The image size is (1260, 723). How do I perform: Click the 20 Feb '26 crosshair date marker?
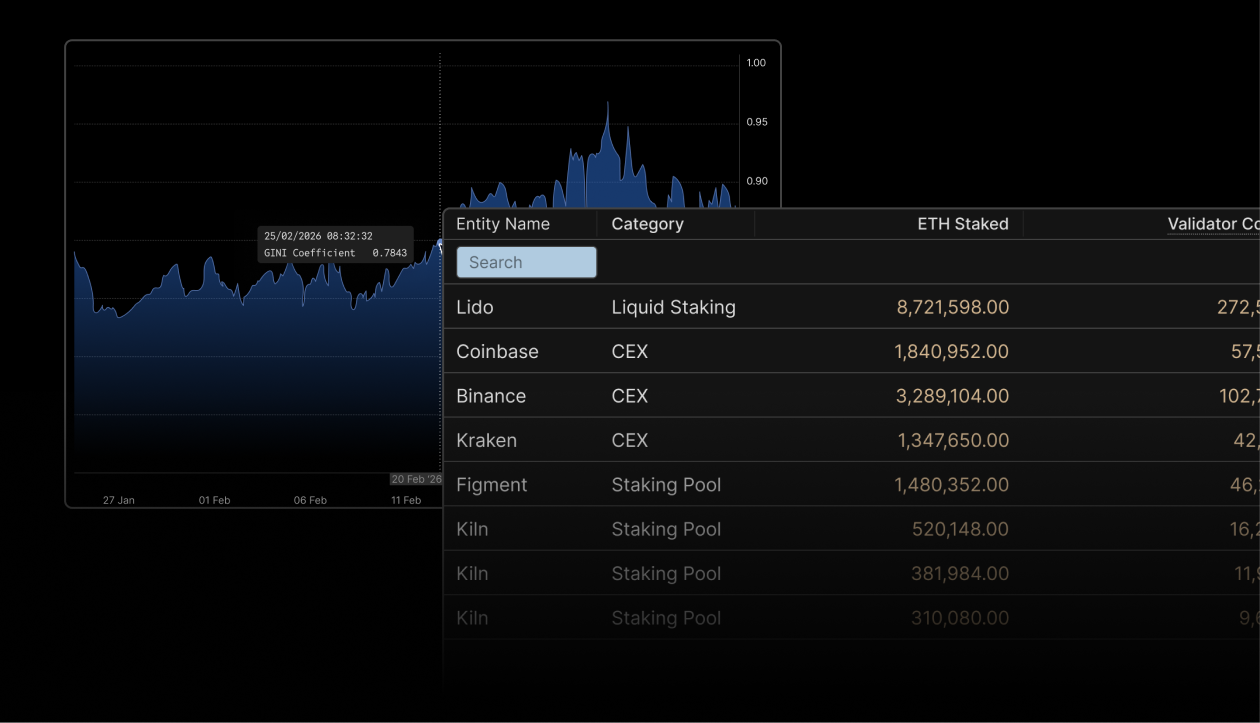416,479
